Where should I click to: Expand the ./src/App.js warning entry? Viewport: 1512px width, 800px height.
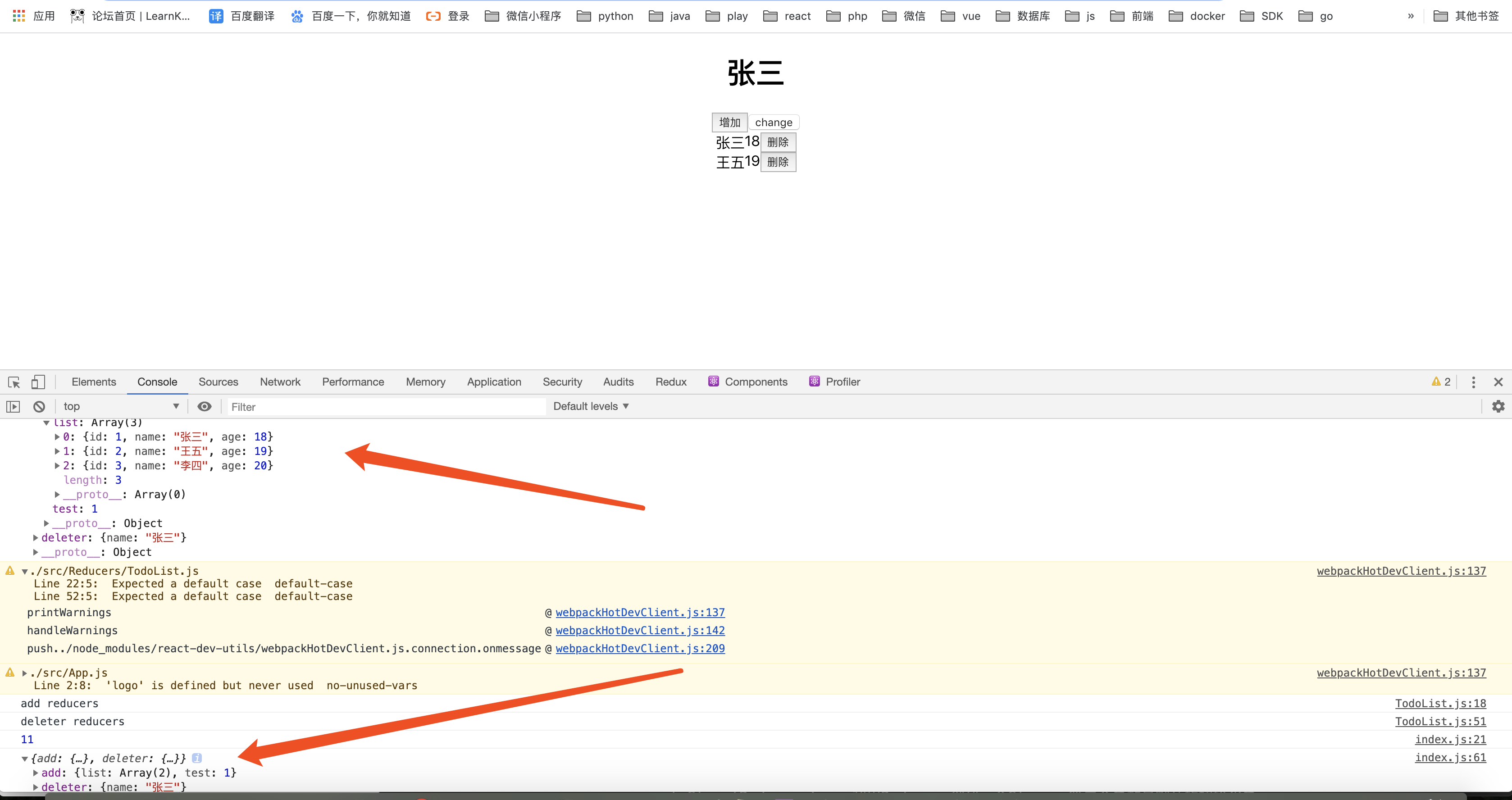(25, 673)
